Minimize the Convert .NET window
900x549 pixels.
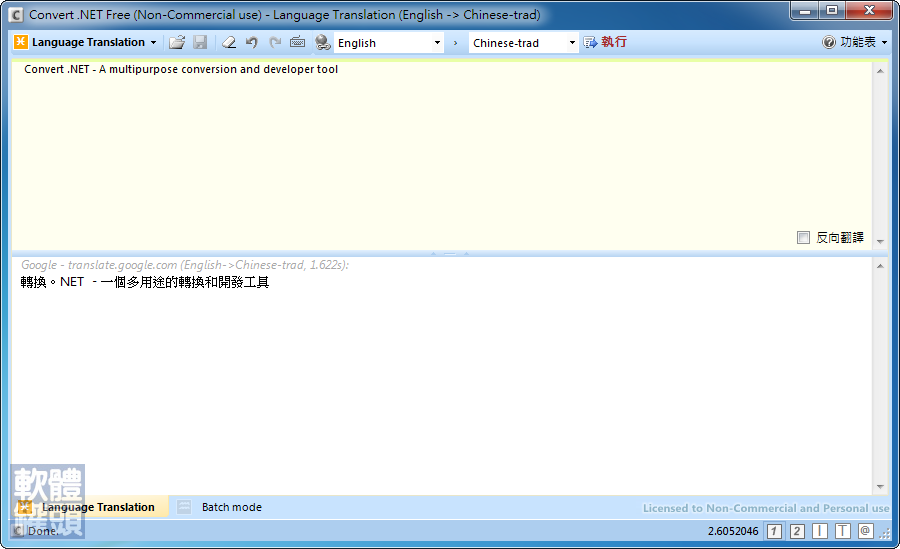pyautogui.click(x=805, y=10)
